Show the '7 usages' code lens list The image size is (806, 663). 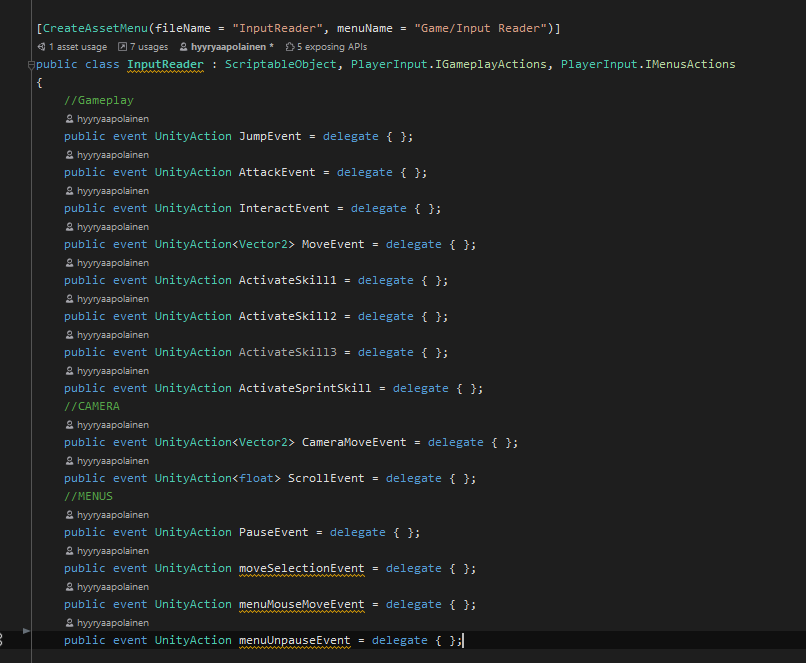[143, 47]
